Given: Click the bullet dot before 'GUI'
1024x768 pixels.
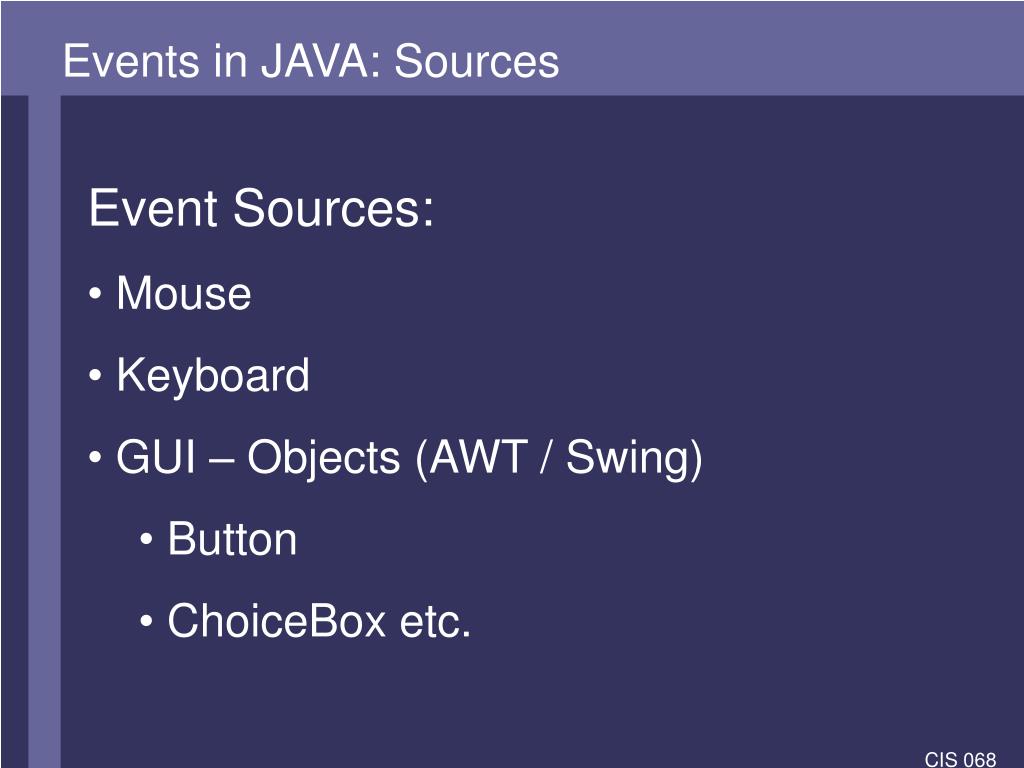Looking at the screenshot, I should click(95, 458).
